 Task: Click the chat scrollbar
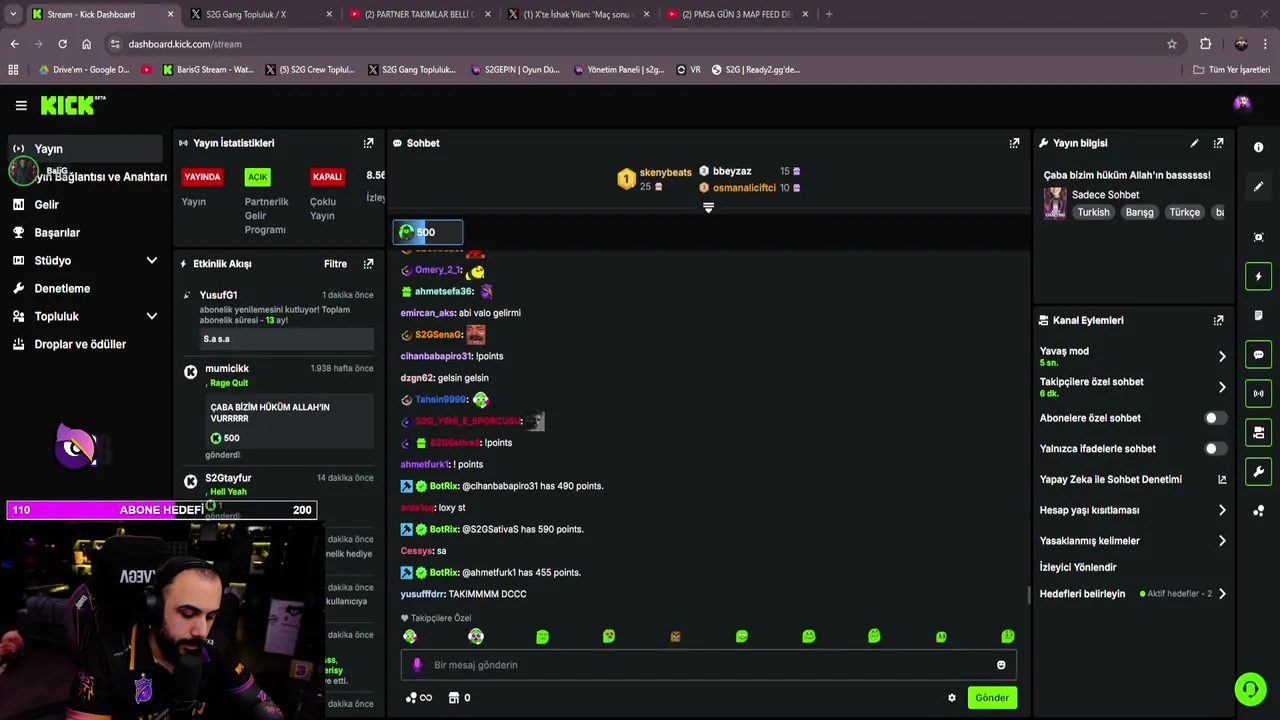tap(1028, 595)
